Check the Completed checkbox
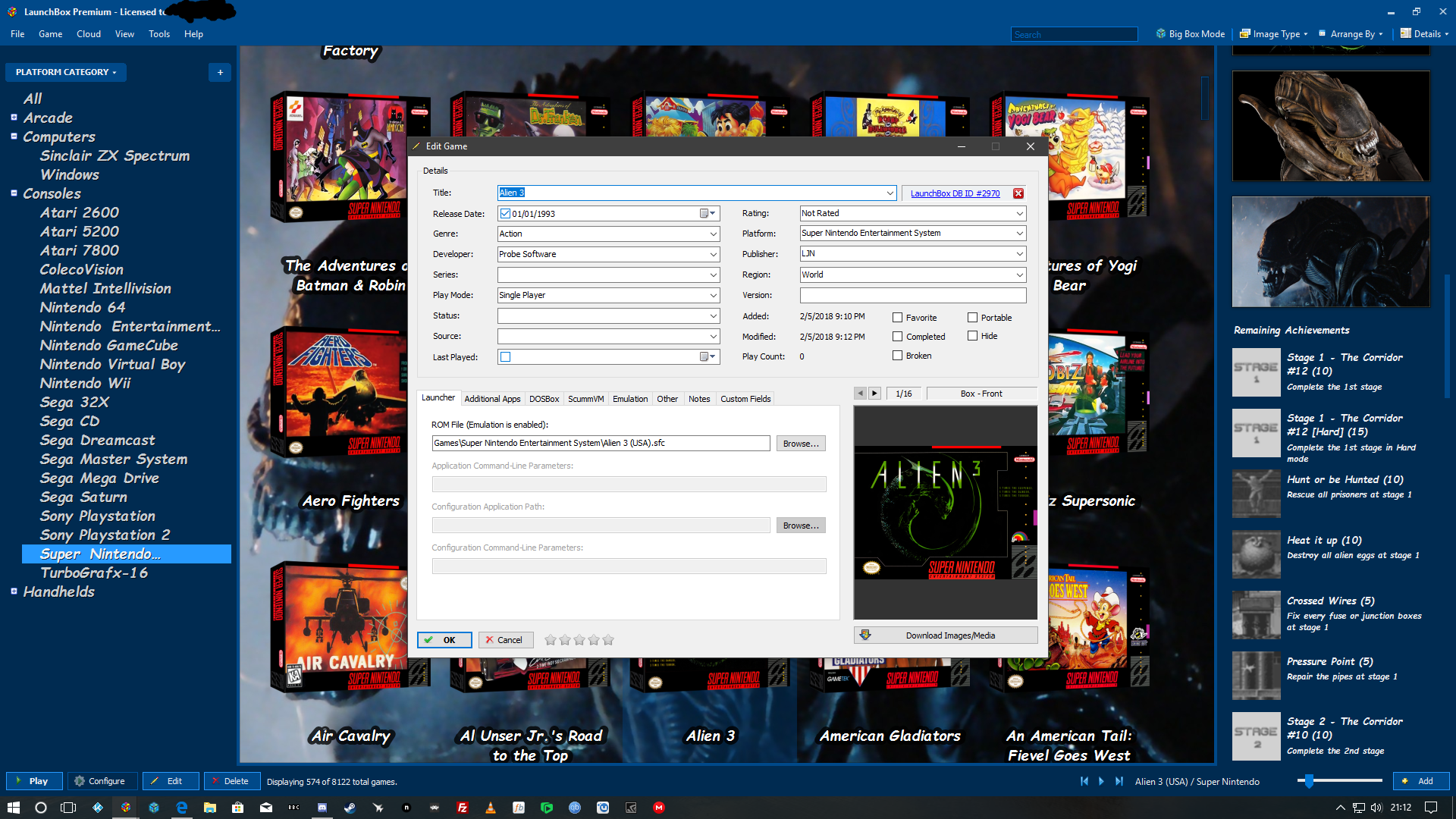This screenshot has height=819, width=1456. [898, 337]
